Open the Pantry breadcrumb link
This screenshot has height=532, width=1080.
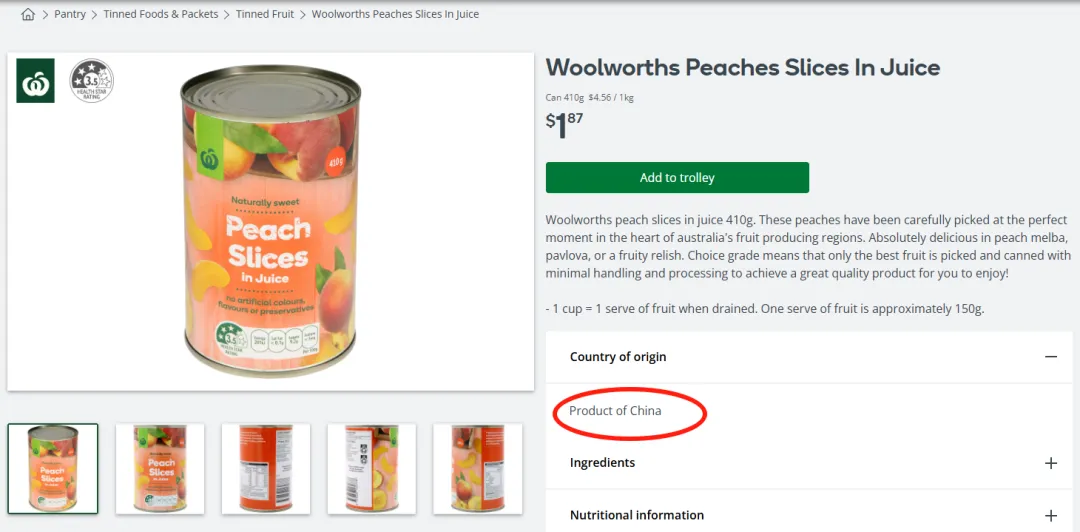coord(70,15)
